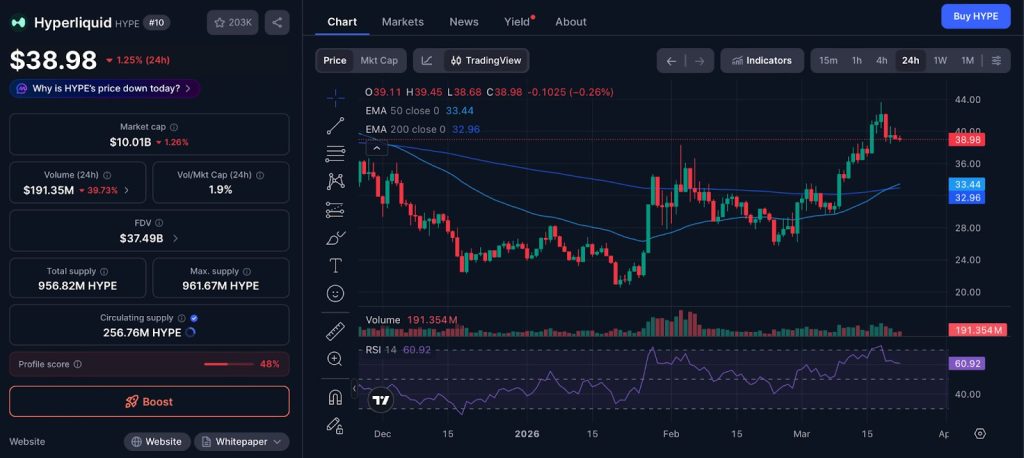Redo with the right arrow button

[x=699, y=61]
